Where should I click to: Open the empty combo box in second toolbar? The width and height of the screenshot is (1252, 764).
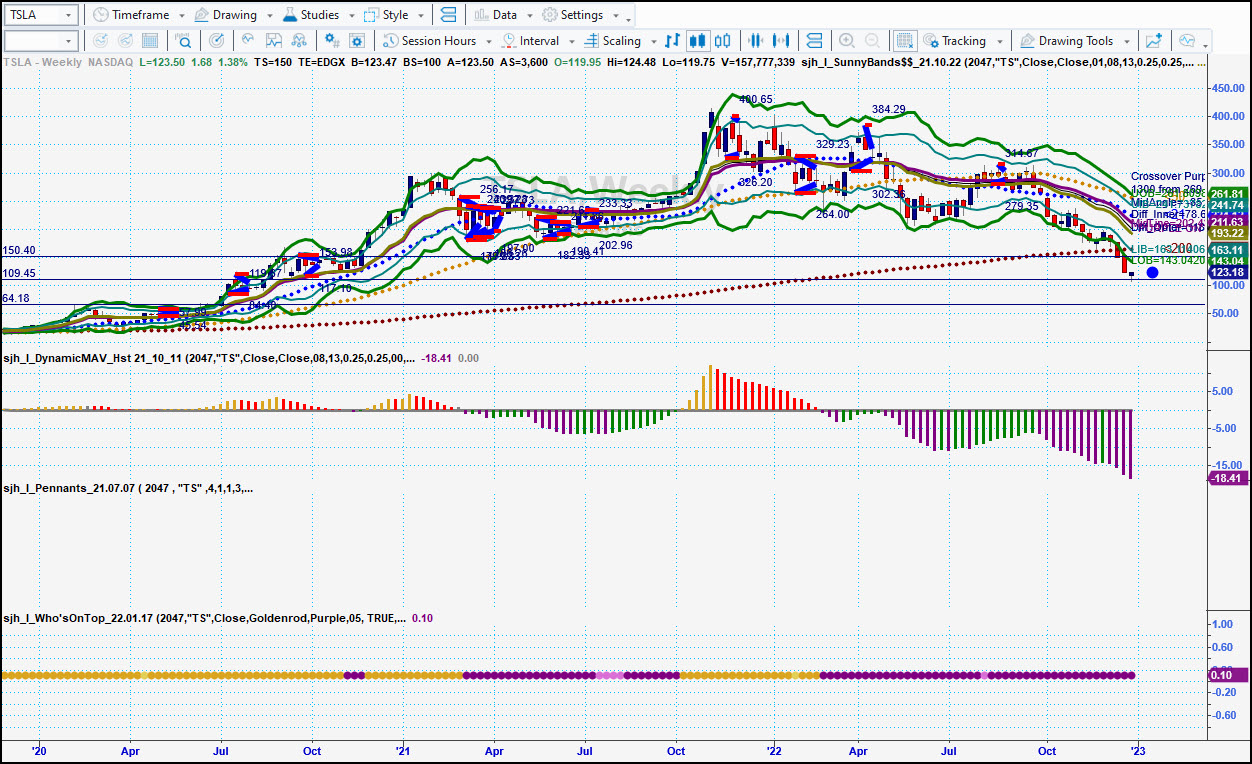click(40, 41)
